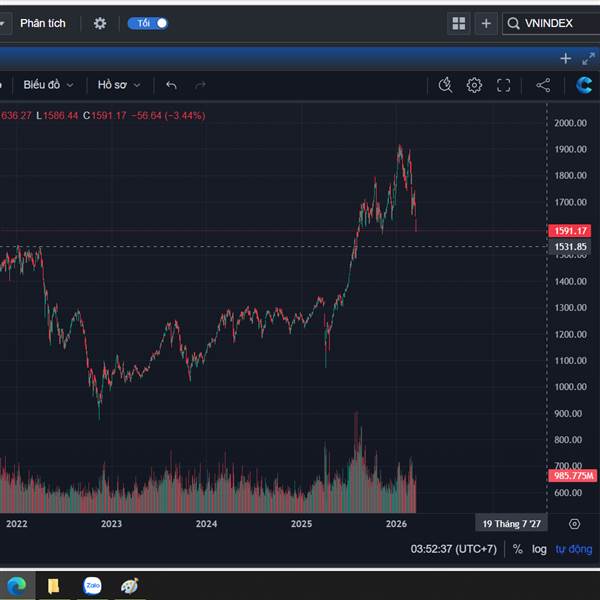This screenshot has height=600, width=600.
Task: Toggle percent scale mode
Action: click(517, 549)
